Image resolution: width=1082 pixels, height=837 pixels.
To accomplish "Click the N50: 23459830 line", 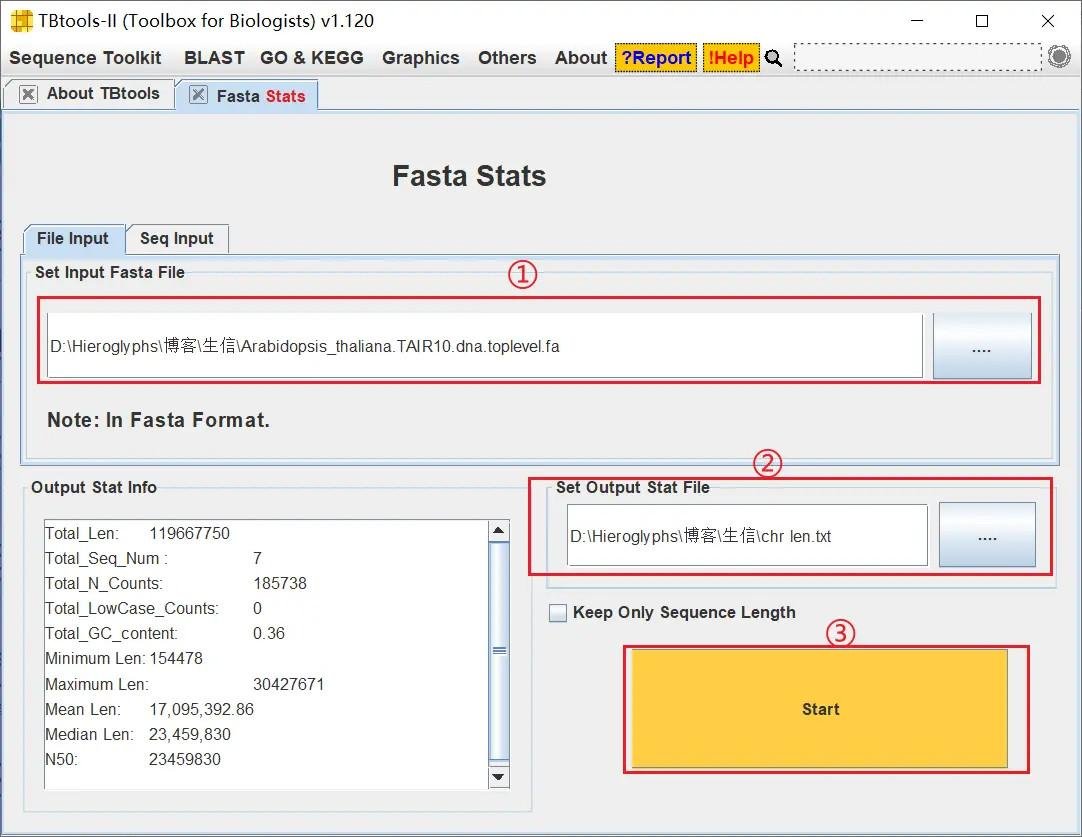I will tap(132, 760).
